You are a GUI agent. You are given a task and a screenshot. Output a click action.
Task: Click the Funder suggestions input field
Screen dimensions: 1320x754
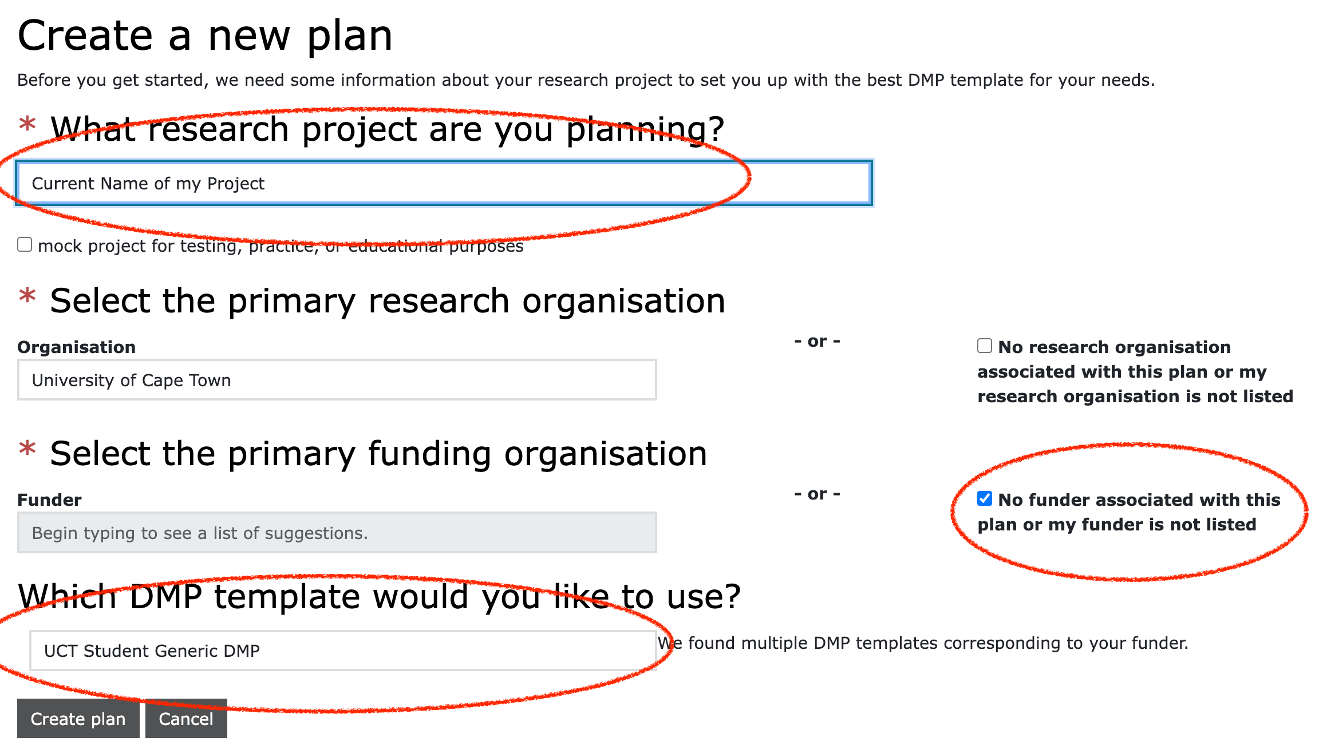coord(336,533)
